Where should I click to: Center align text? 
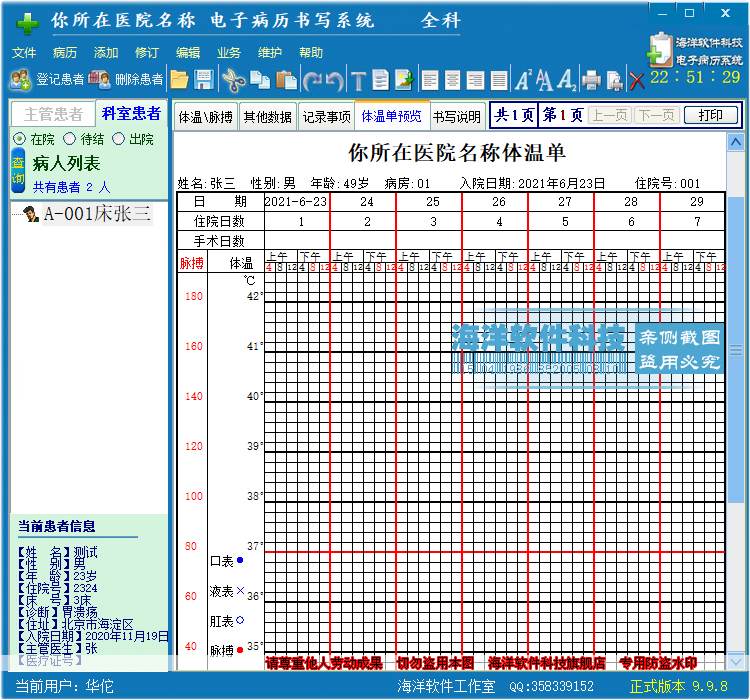tap(452, 80)
